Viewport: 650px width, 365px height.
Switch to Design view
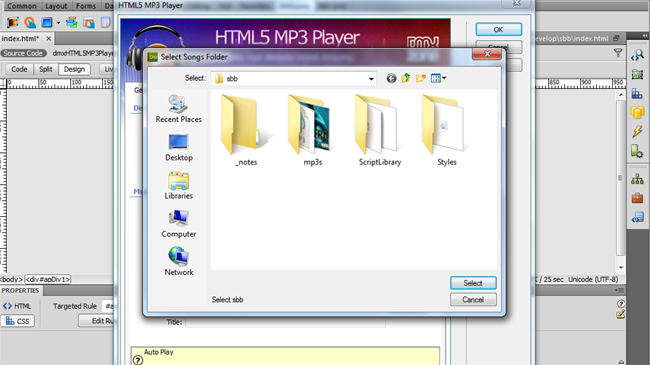click(x=74, y=69)
